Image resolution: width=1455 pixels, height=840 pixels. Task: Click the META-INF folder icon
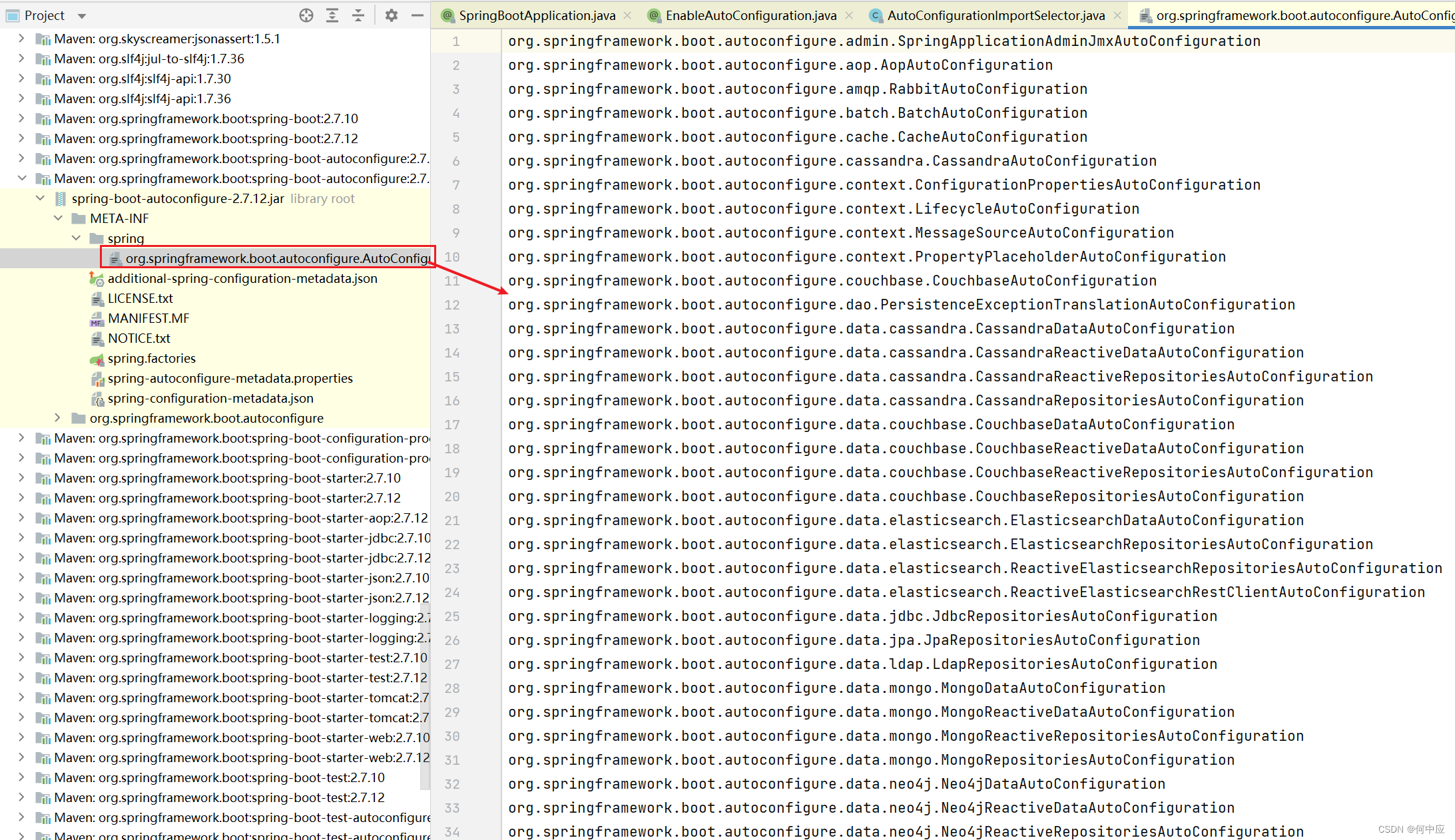coord(79,218)
